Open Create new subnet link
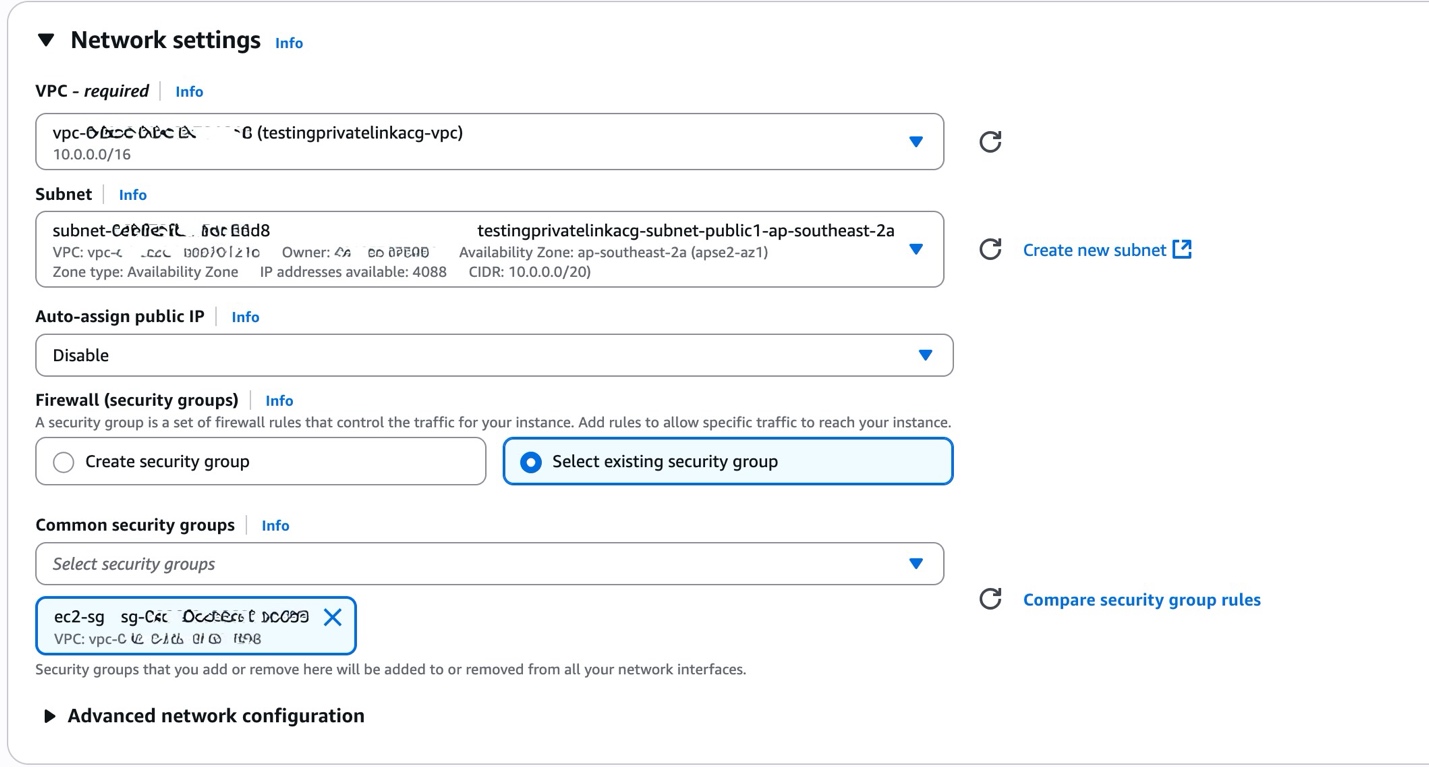 pos(1094,250)
